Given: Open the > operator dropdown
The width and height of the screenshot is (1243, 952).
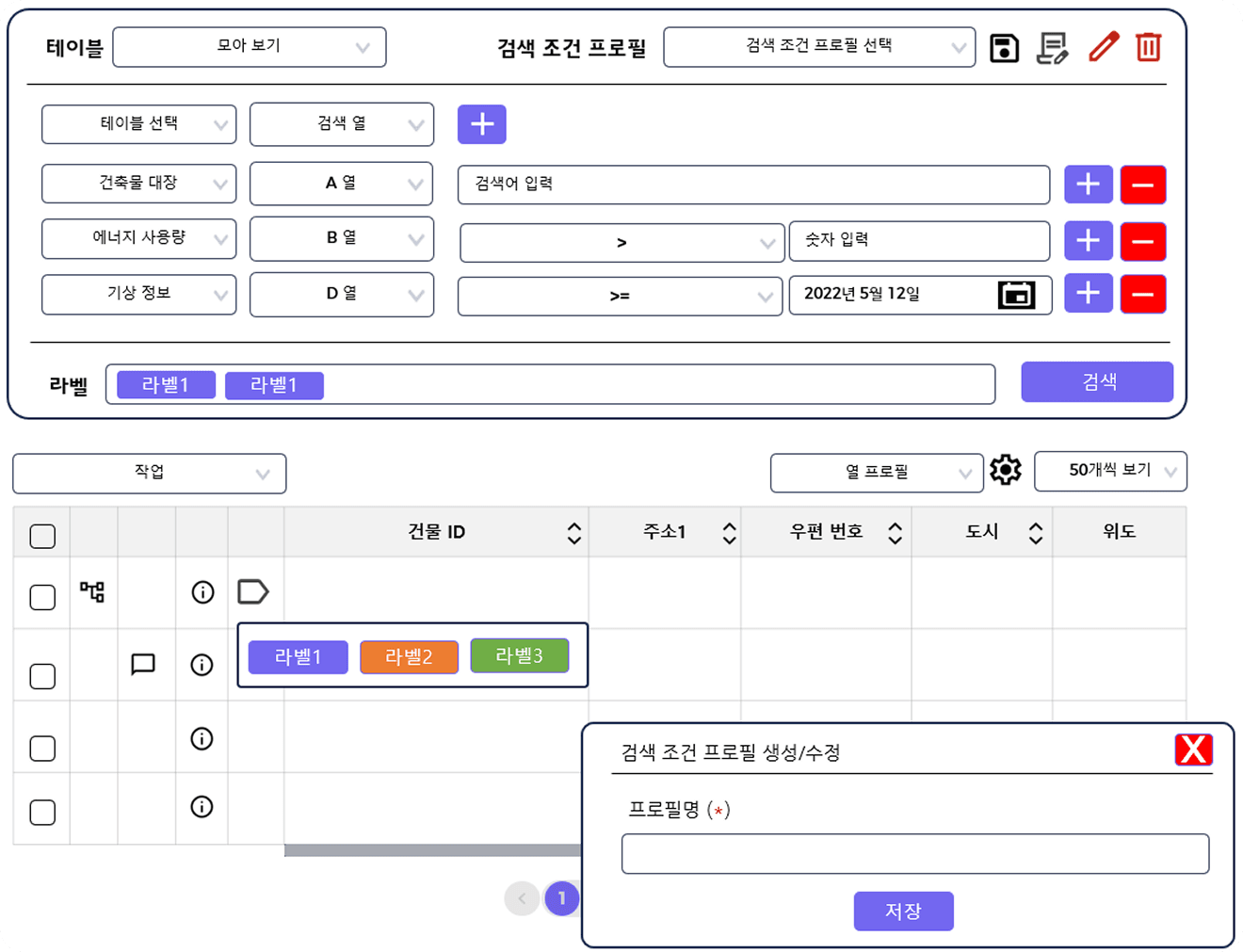Looking at the screenshot, I should pyautogui.click(x=622, y=243).
